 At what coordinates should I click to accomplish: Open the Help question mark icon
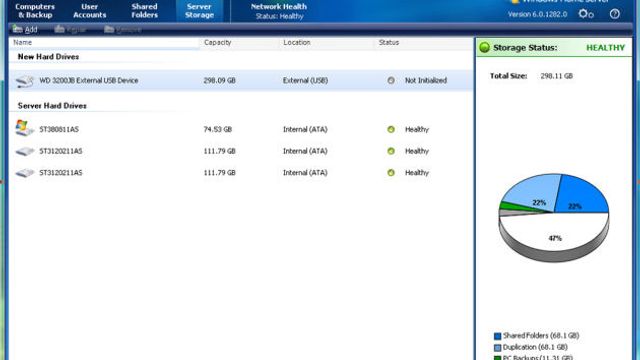614,14
